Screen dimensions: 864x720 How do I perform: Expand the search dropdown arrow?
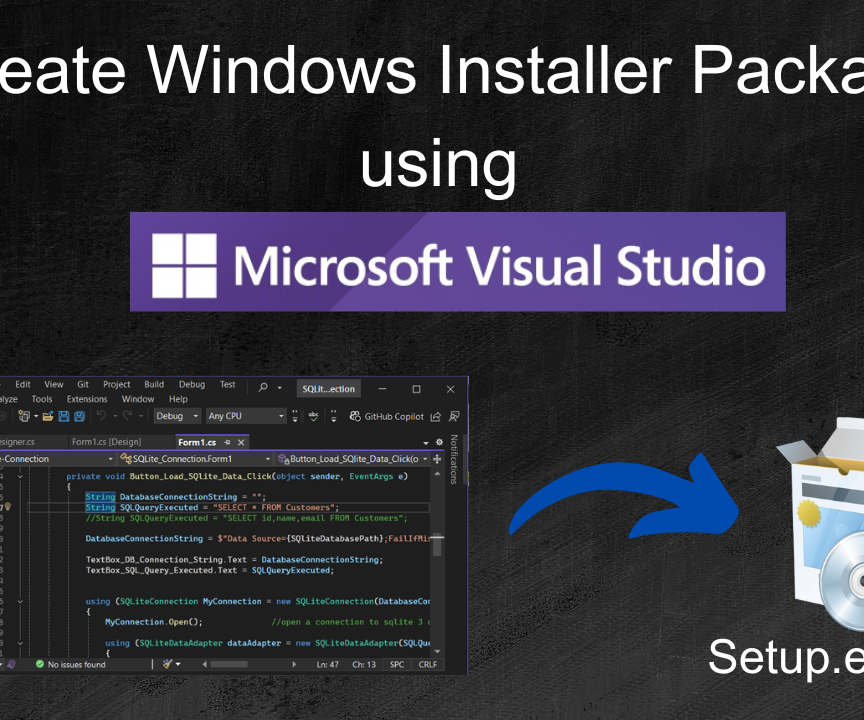[x=279, y=388]
